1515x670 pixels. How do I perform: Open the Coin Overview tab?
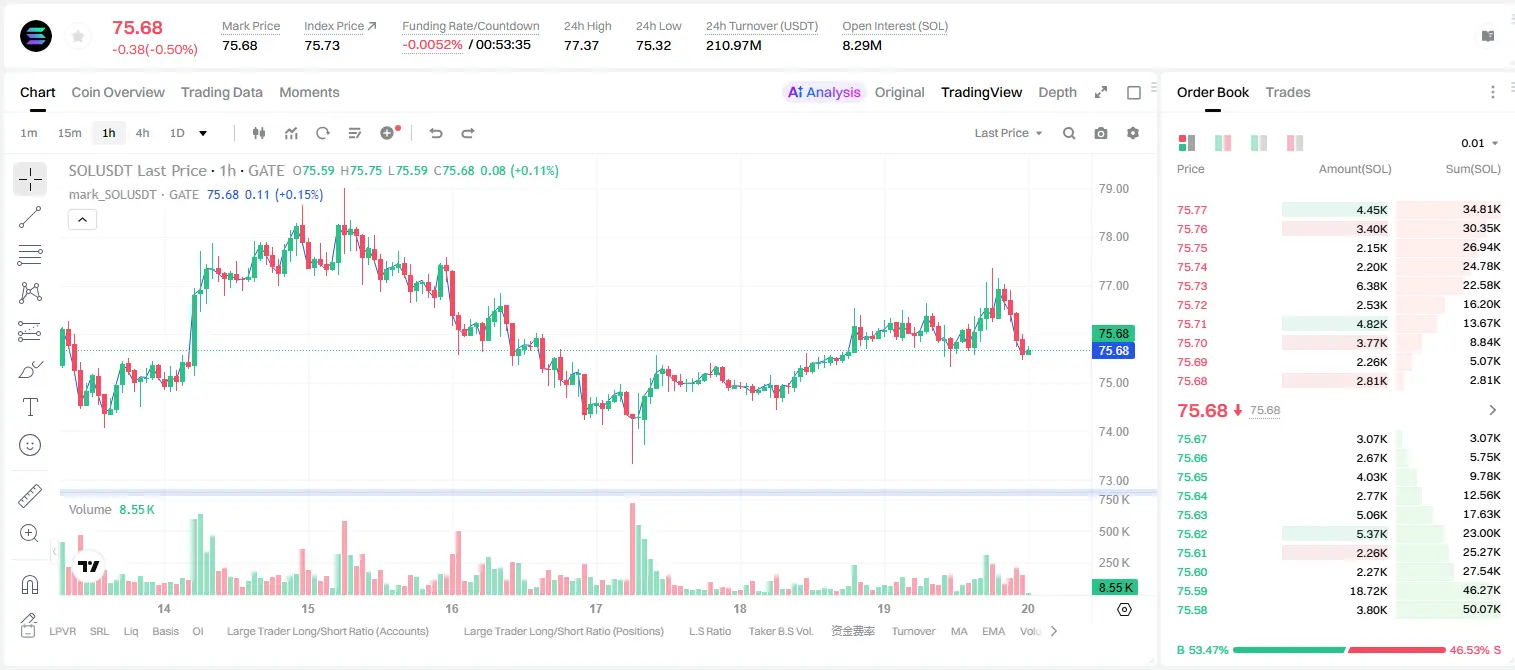[118, 92]
